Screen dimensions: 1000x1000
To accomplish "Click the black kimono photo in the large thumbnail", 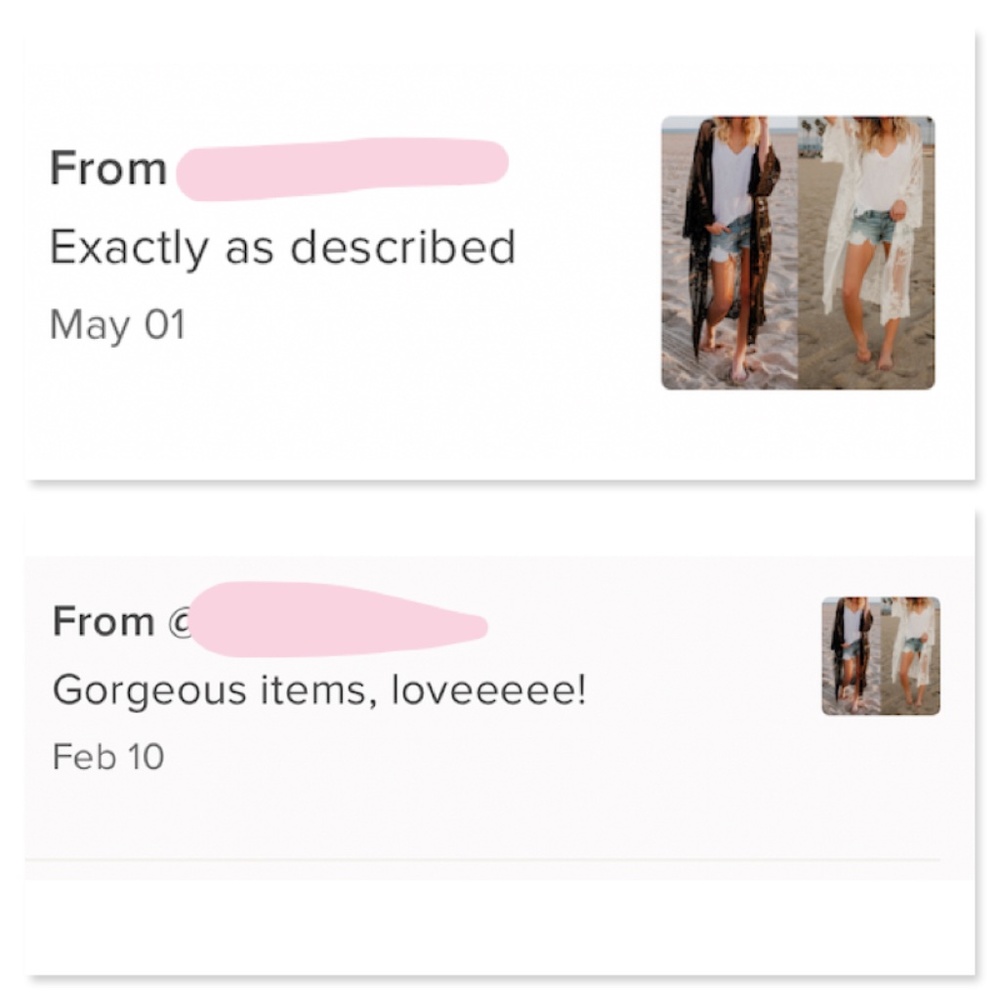I will pos(730,252).
